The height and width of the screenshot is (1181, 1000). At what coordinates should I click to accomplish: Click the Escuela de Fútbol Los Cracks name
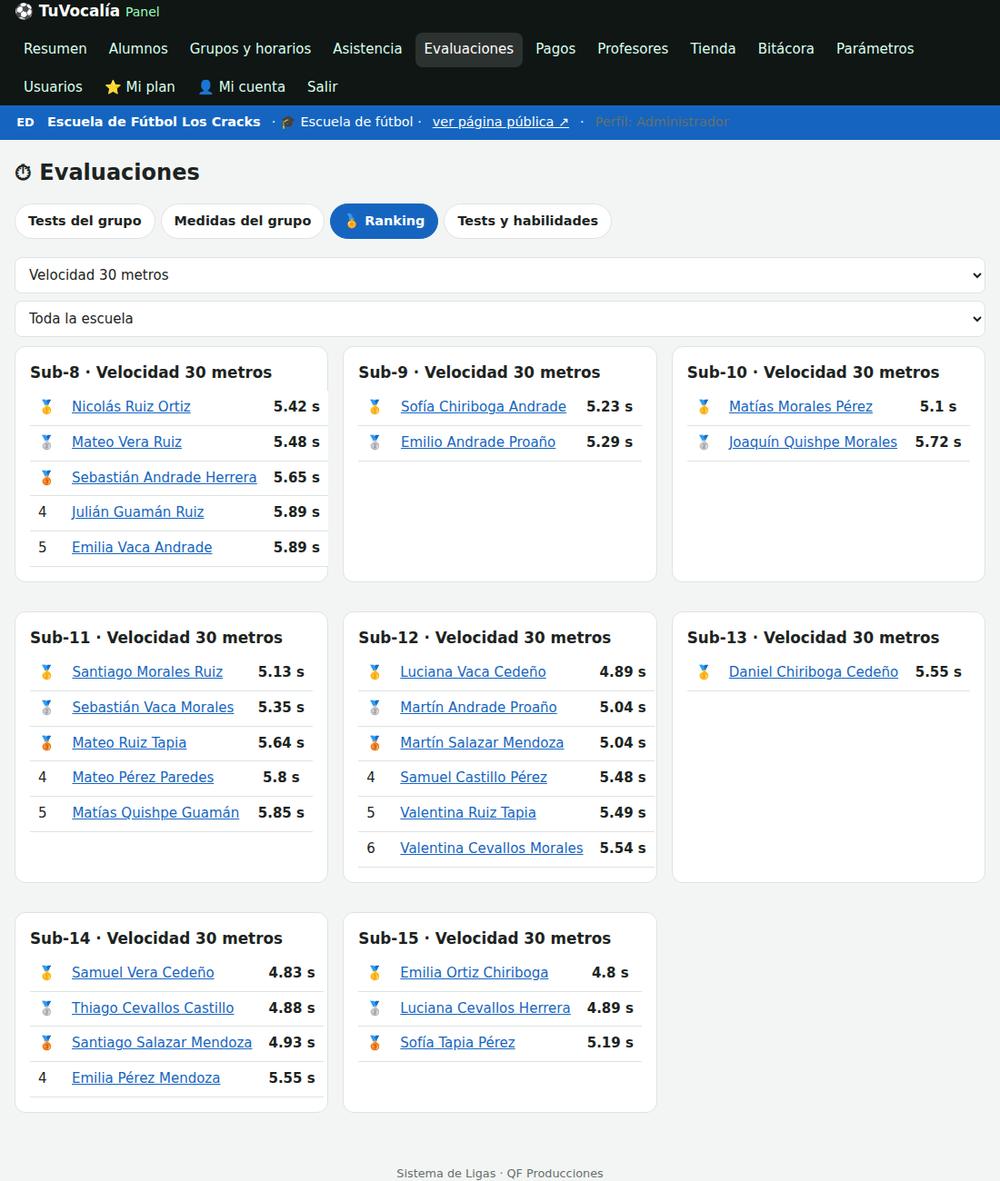tap(154, 122)
